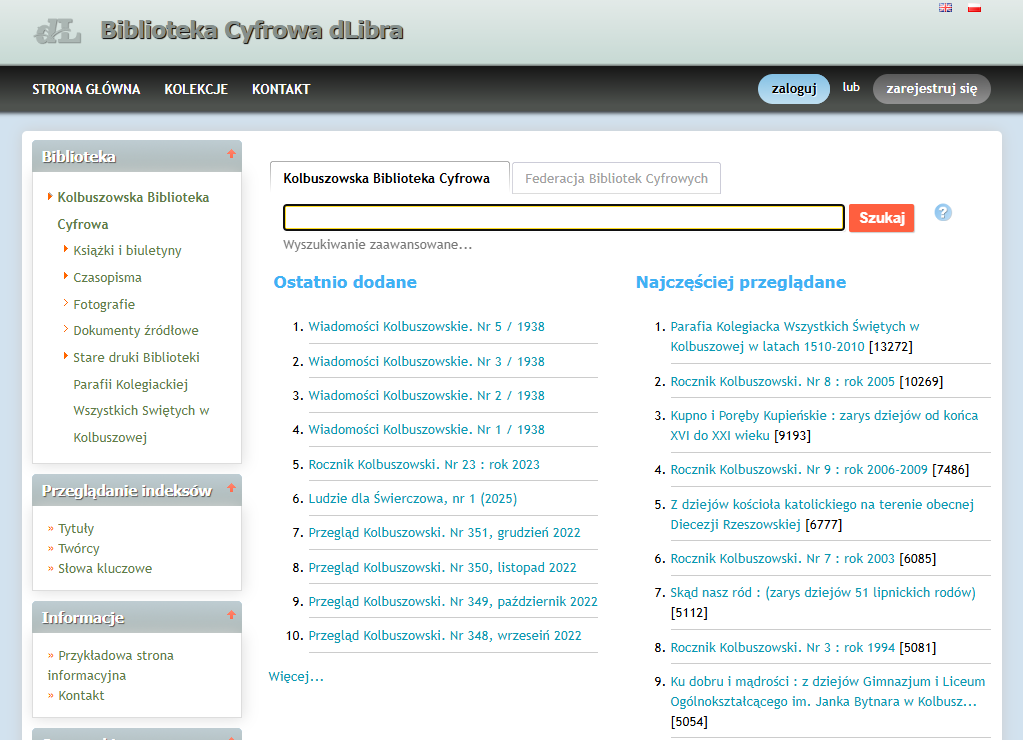Image resolution: width=1023 pixels, height=740 pixels.
Task: Open Przegląd Kolbuszowski Nr 350 listopad 2022
Action: [442, 568]
